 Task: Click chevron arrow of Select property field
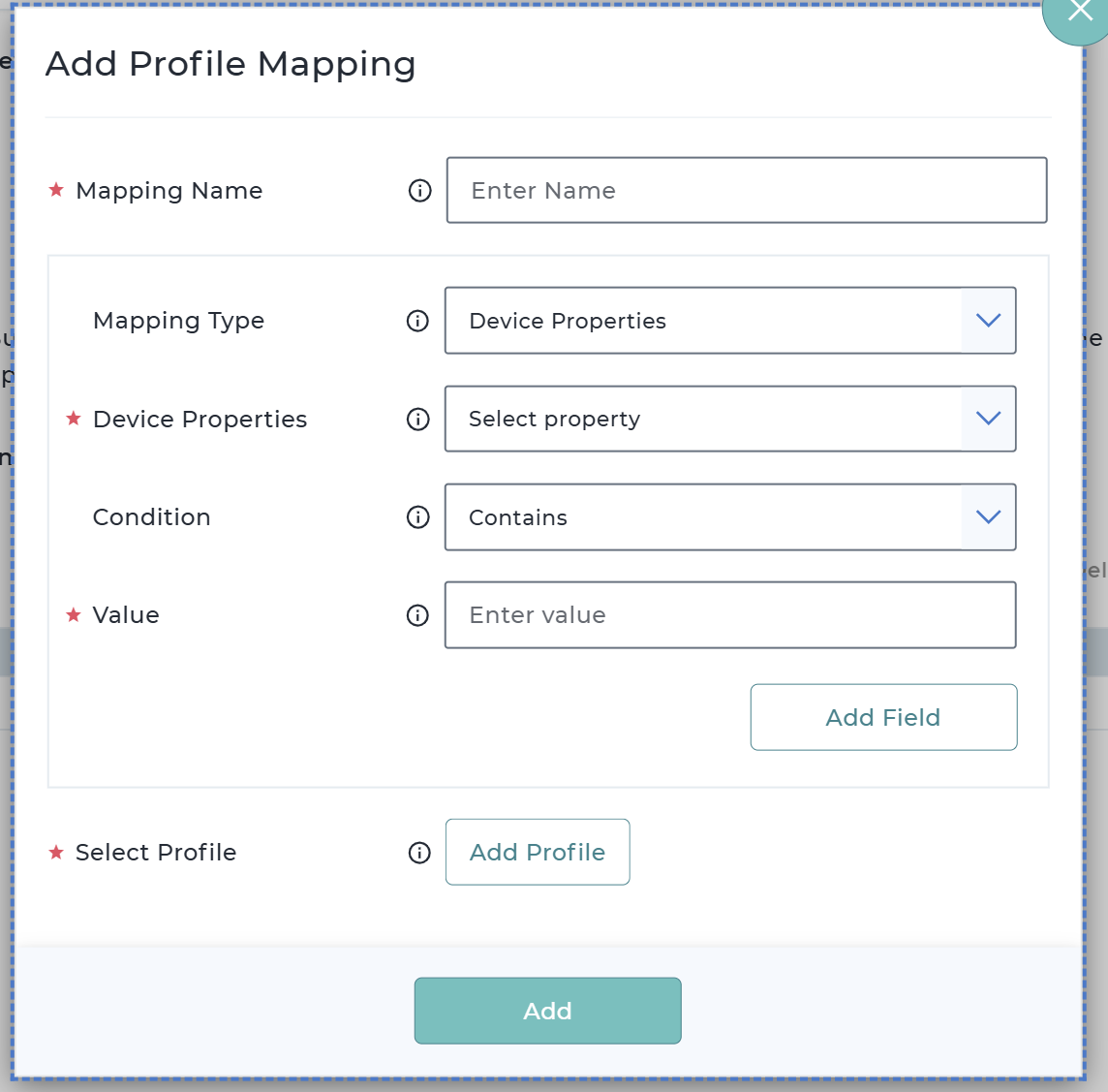point(988,419)
